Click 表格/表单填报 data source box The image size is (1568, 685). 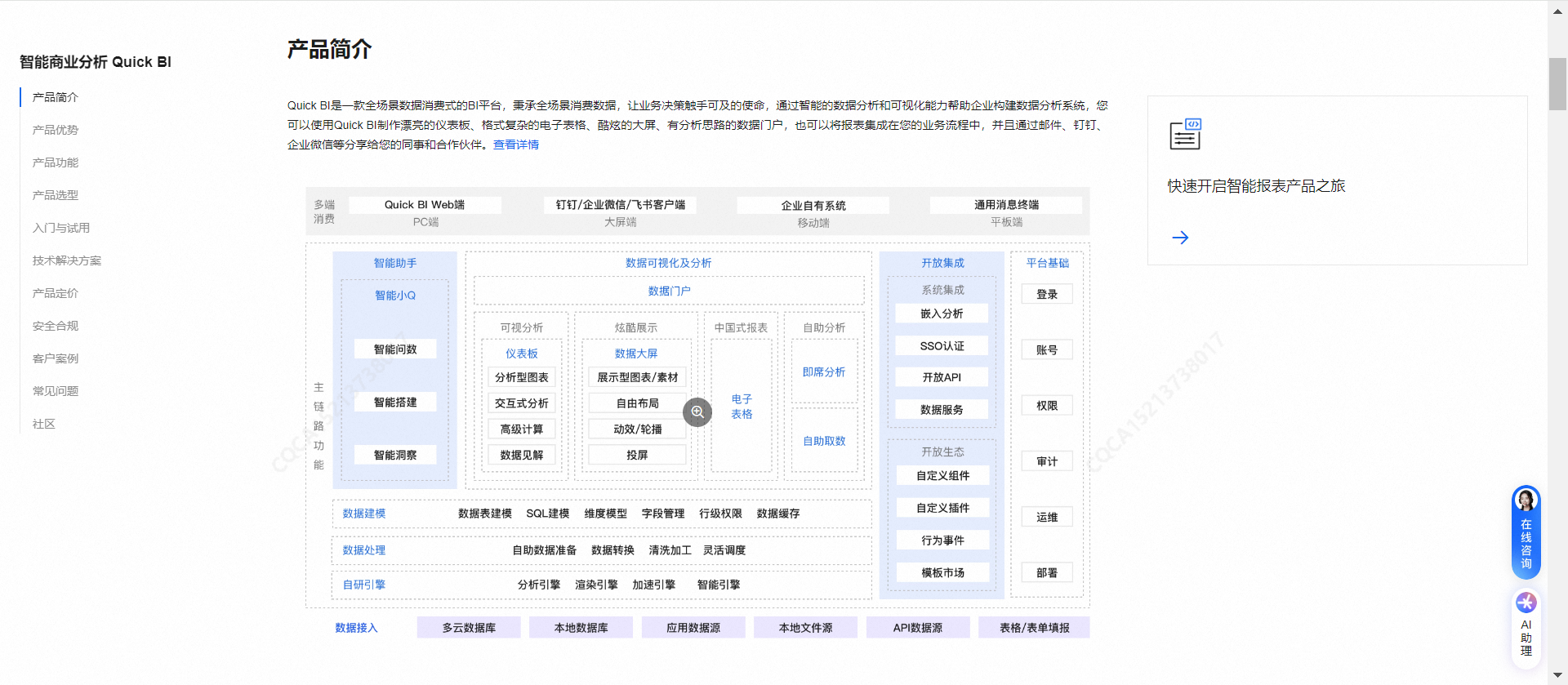coord(1034,628)
